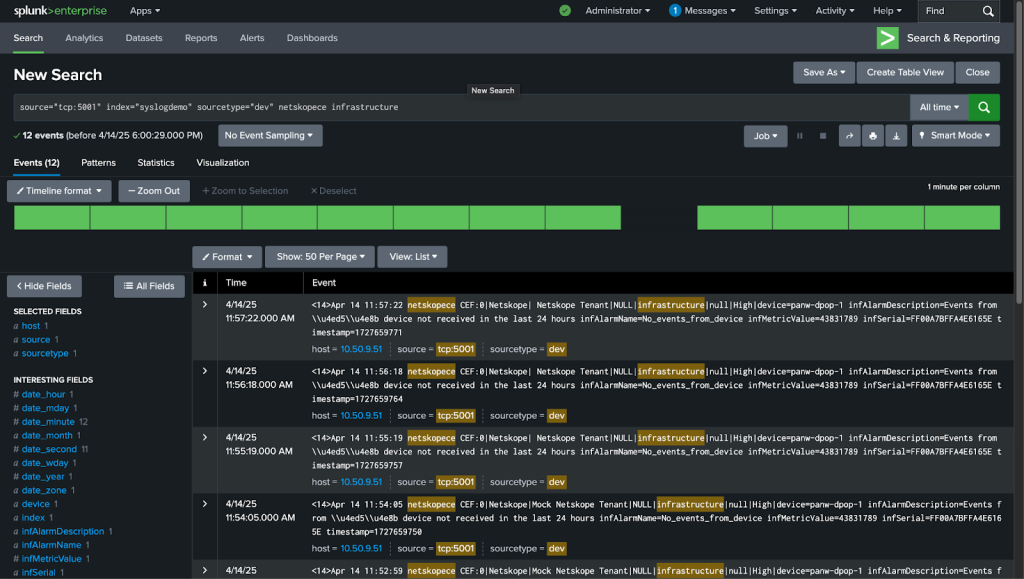Image resolution: width=1024 pixels, height=579 pixels.
Task: Print the search results
Action: click(872, 136)
